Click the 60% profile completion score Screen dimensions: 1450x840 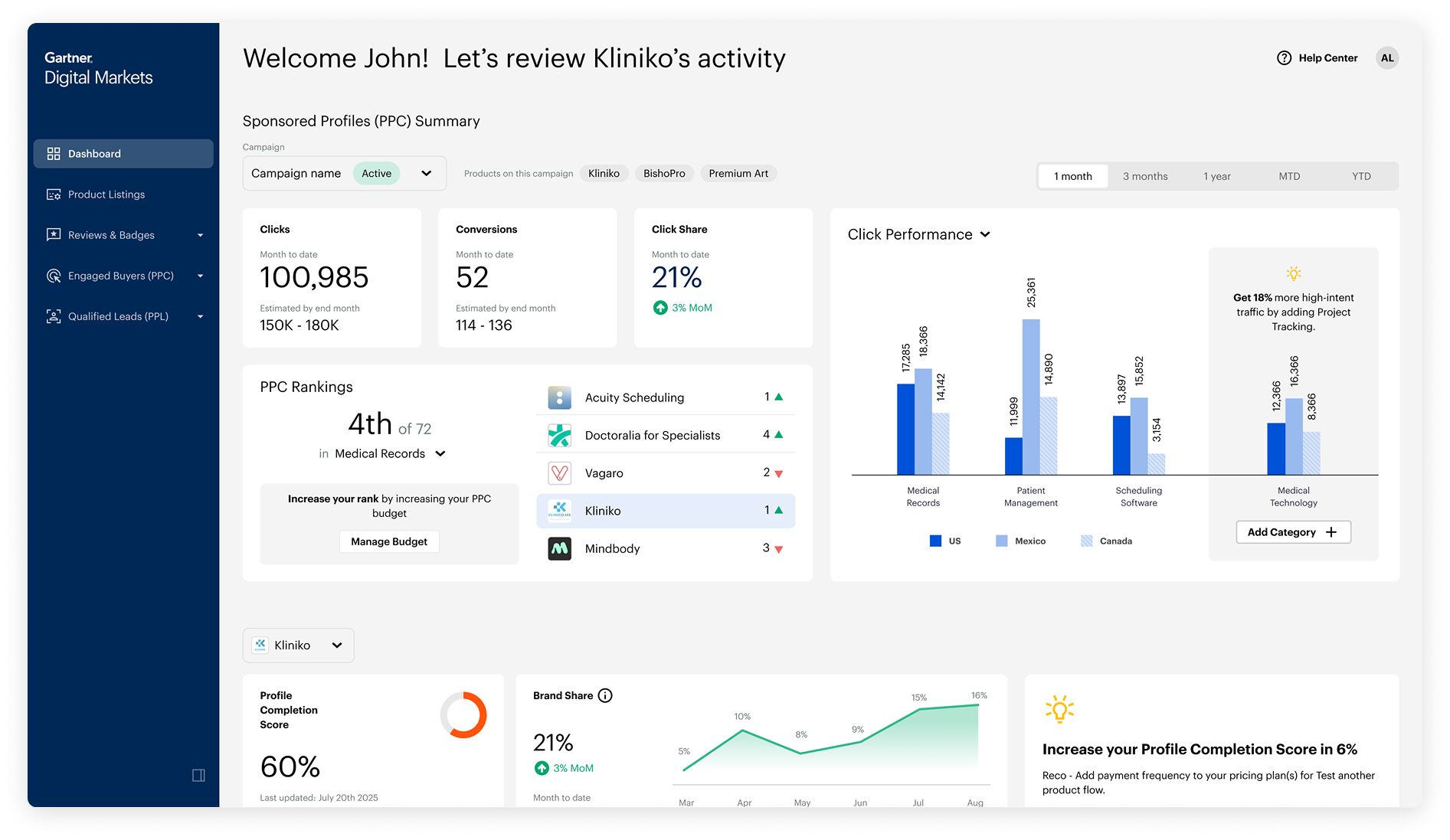click(290, 766)
